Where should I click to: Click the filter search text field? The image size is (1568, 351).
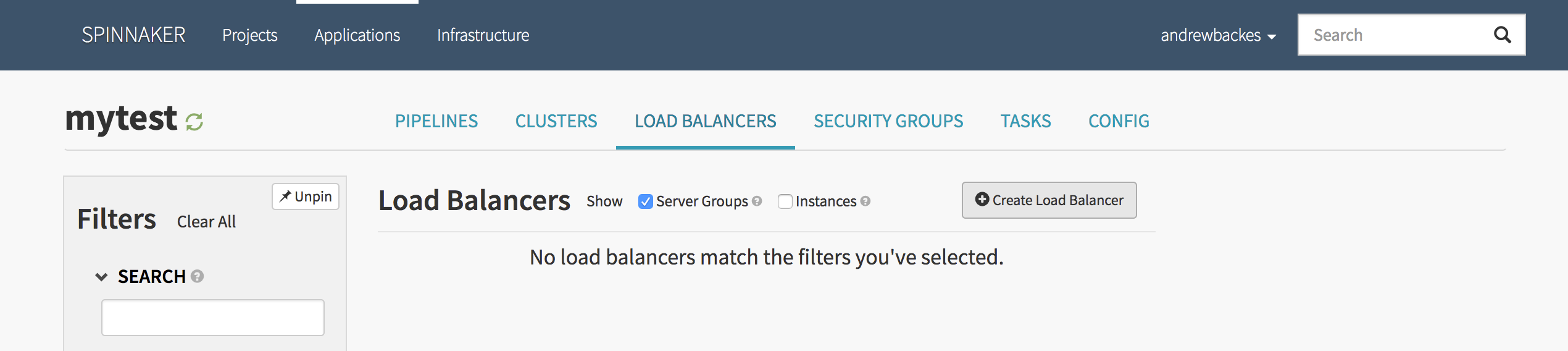tap(213, 318)
